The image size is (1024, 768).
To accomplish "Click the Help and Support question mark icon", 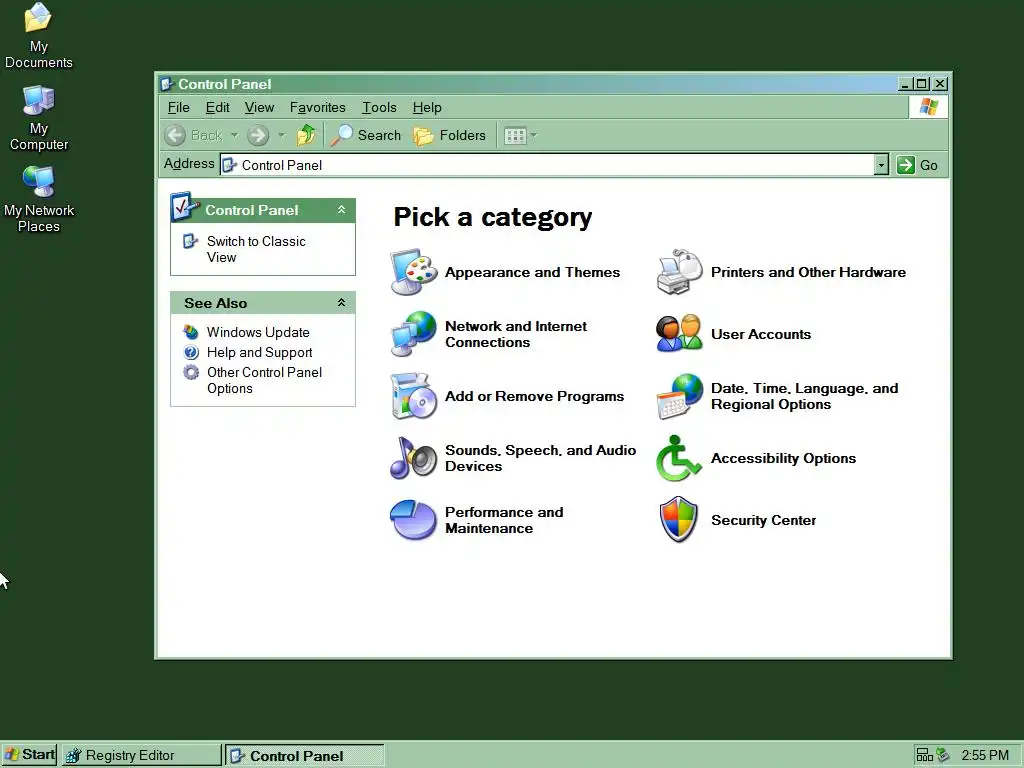I will pyautogui.click(x=191, y=353).
